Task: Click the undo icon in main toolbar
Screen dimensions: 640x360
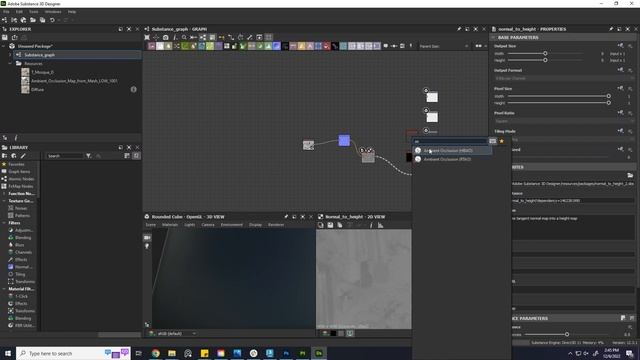Action: coord(52,20)
